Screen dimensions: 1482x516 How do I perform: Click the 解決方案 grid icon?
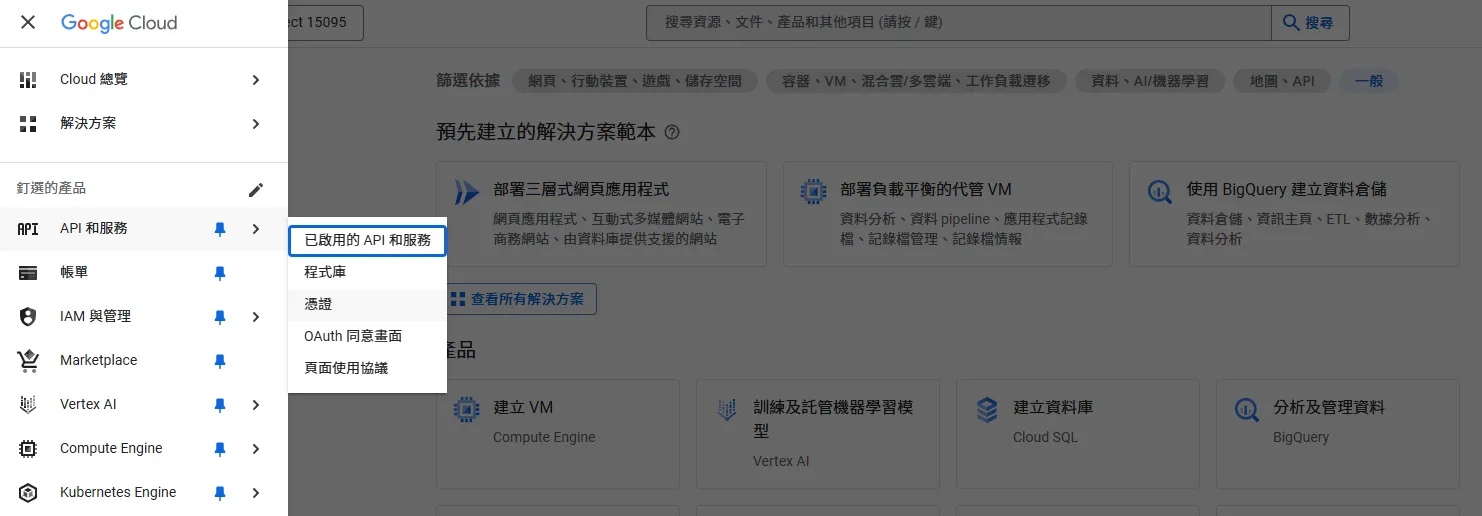28,124
